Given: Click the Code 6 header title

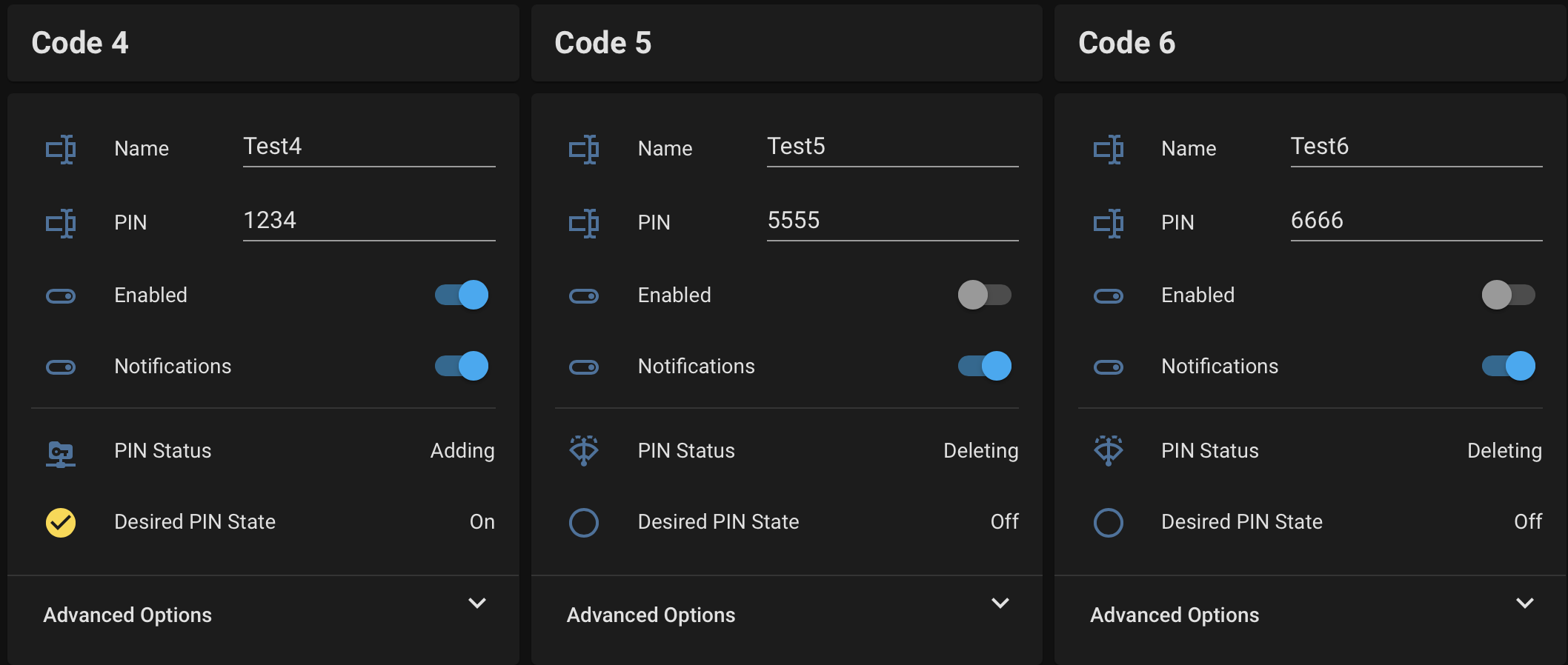Looking at the screenshot, I should [1126, 43].
